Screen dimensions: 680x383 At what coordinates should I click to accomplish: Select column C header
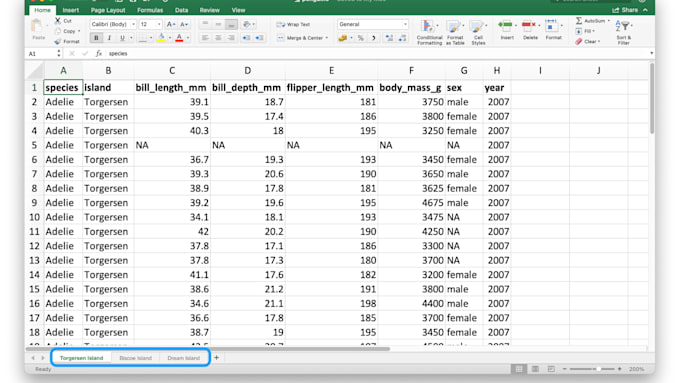coord(172,71)
